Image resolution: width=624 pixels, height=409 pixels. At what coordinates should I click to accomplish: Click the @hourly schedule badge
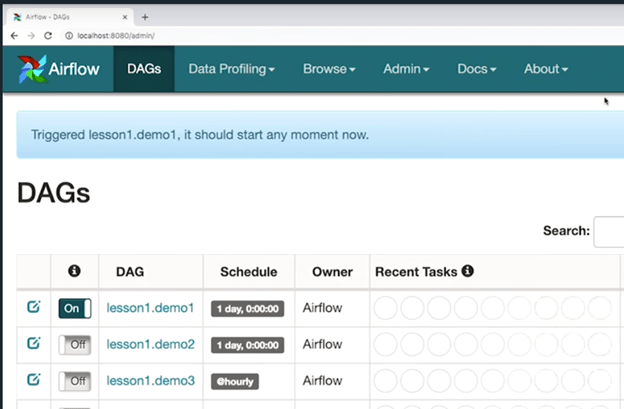click(x=236, y=381)
